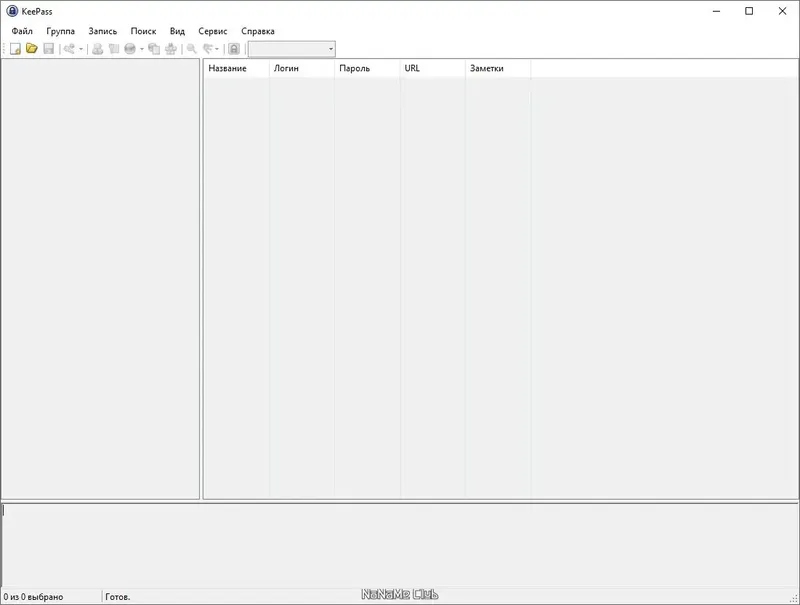Expand the Open URL dropdown arrow

point(142,49)
